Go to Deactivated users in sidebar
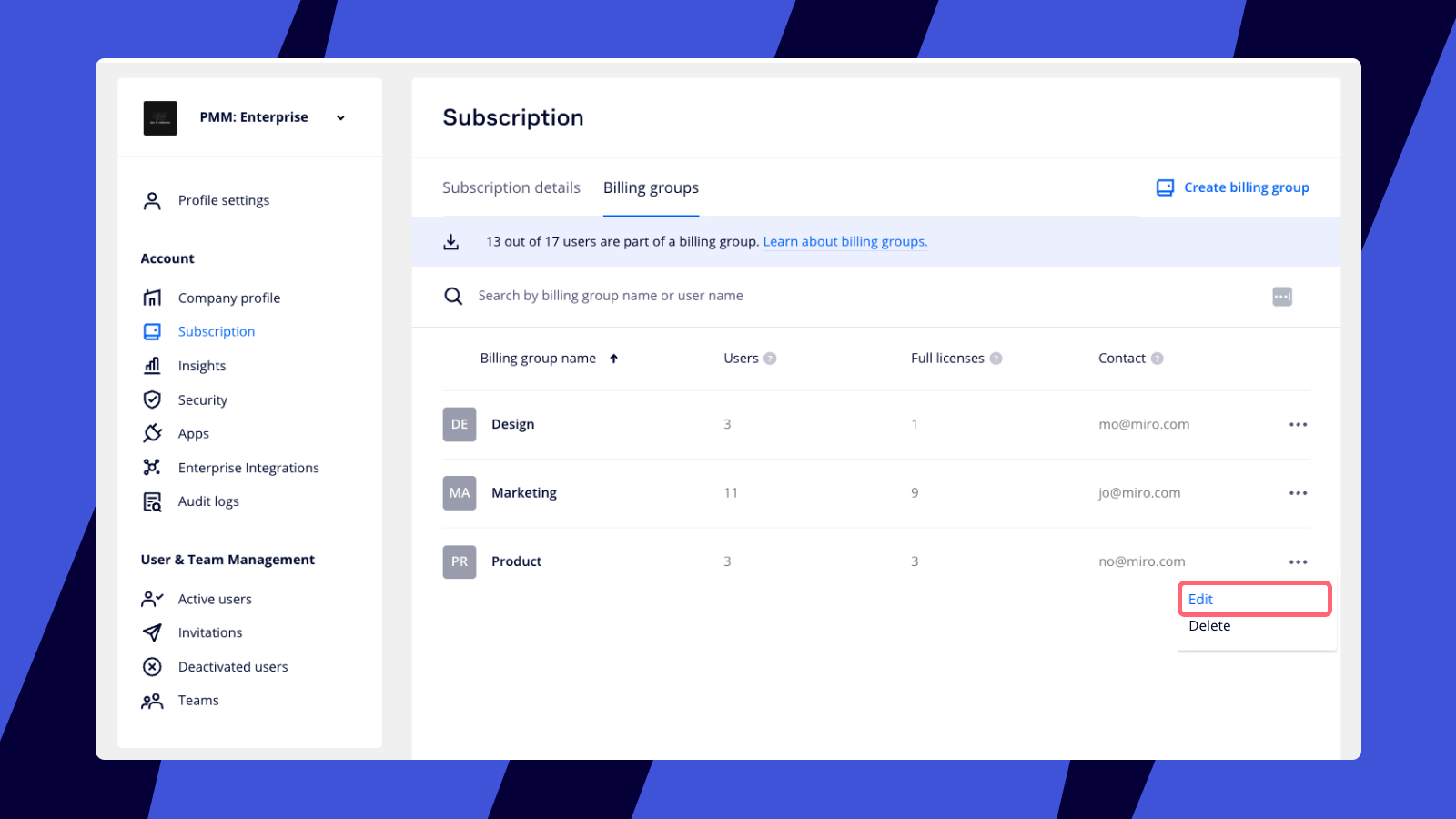The image size is (1456, 819). [233, 667]
